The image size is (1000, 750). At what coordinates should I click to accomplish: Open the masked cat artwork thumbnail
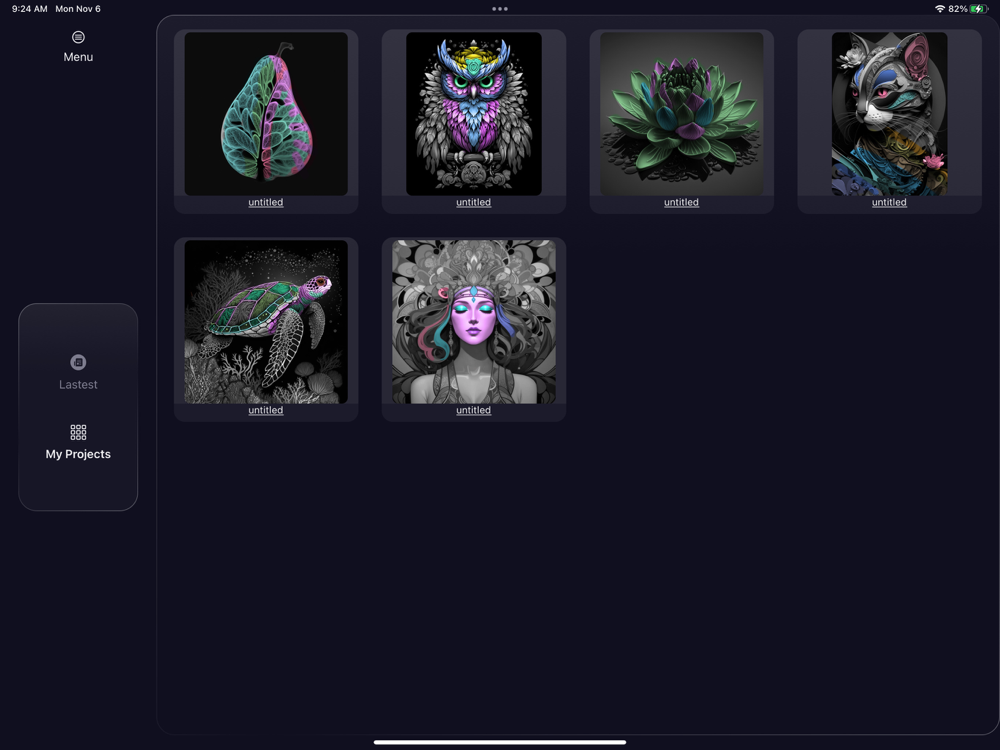pos(889,114)
